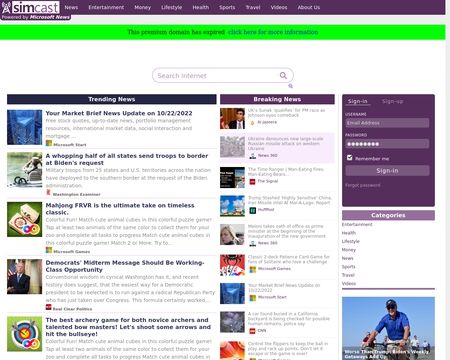Click the Sign-in button
The width and height of the screenshot is (450, 360).
tap(387, 171)
